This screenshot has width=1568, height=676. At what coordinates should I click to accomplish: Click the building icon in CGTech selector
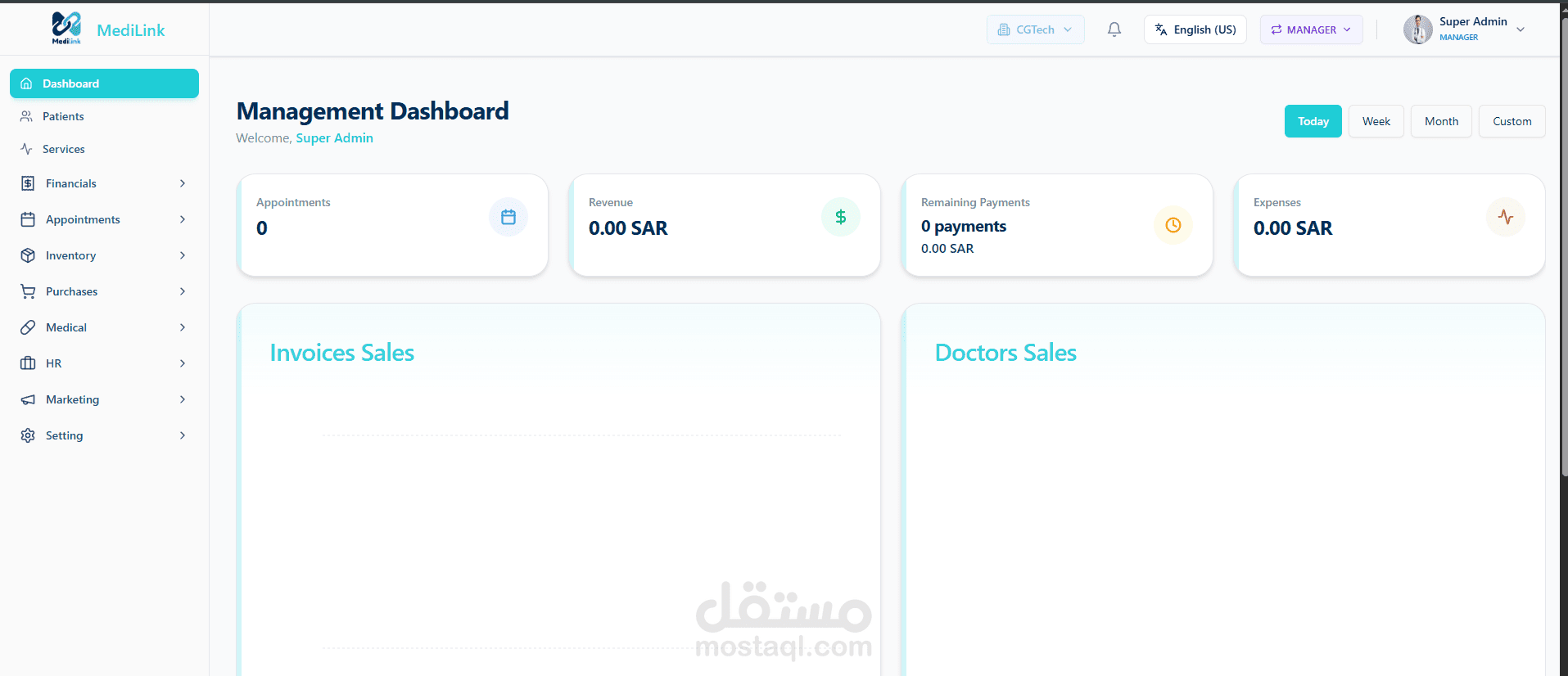(x=1004, y=29)
